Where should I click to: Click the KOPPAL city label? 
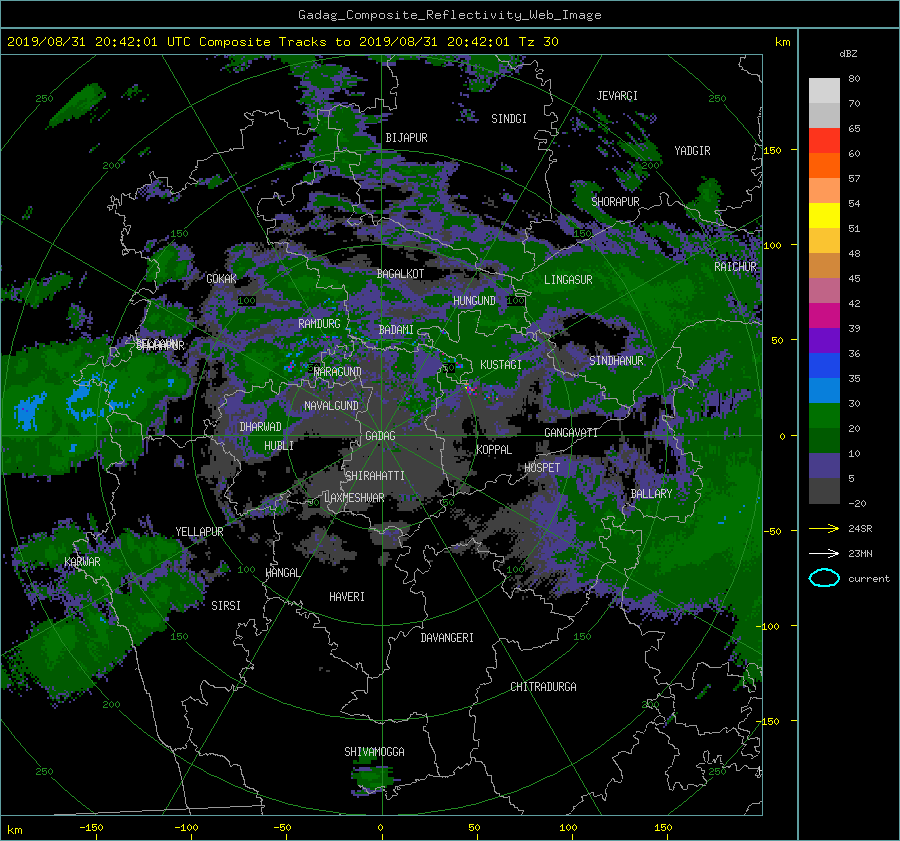494,450
